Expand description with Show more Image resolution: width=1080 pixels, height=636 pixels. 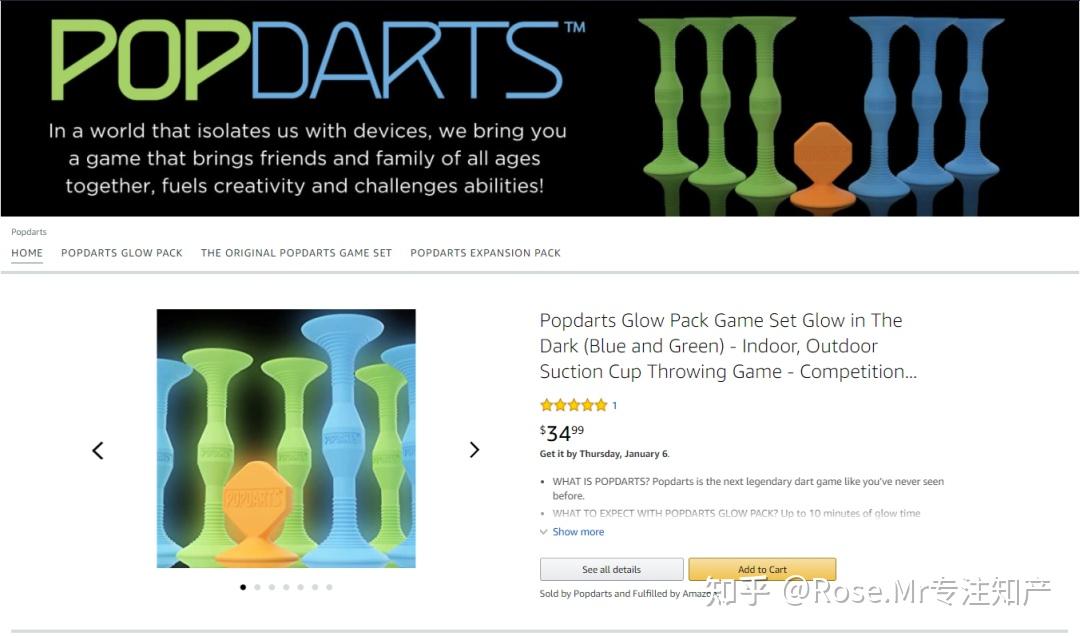click(578, 532)
